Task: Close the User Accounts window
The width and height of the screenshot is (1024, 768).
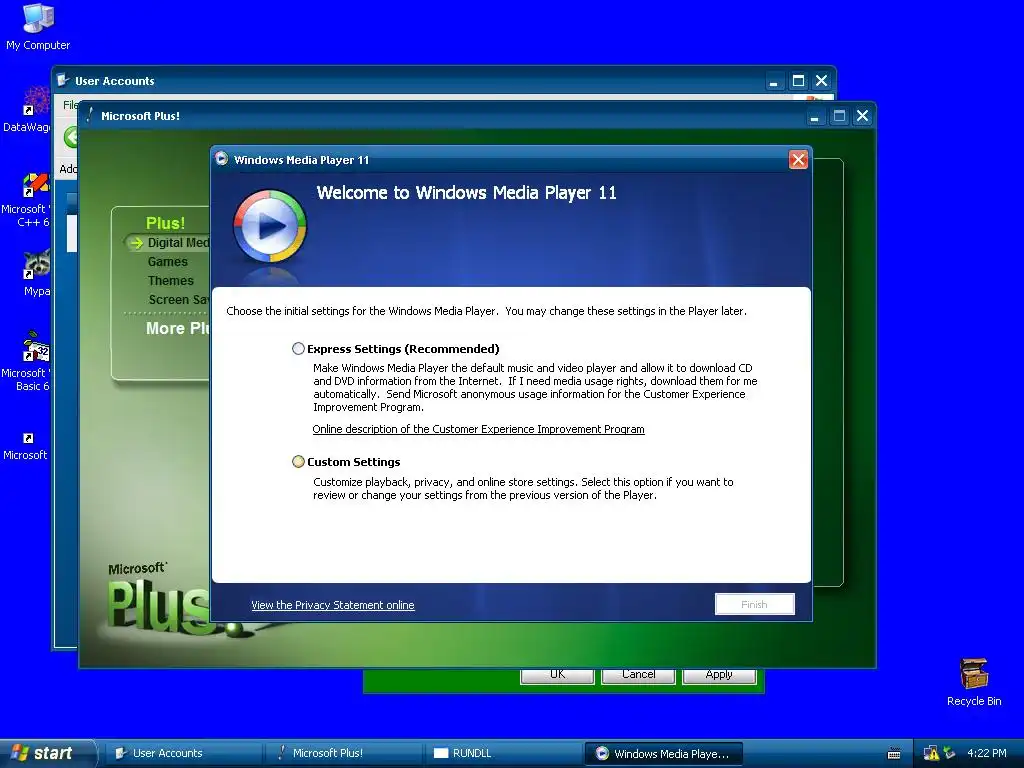Action: click(x=822, y=81)
